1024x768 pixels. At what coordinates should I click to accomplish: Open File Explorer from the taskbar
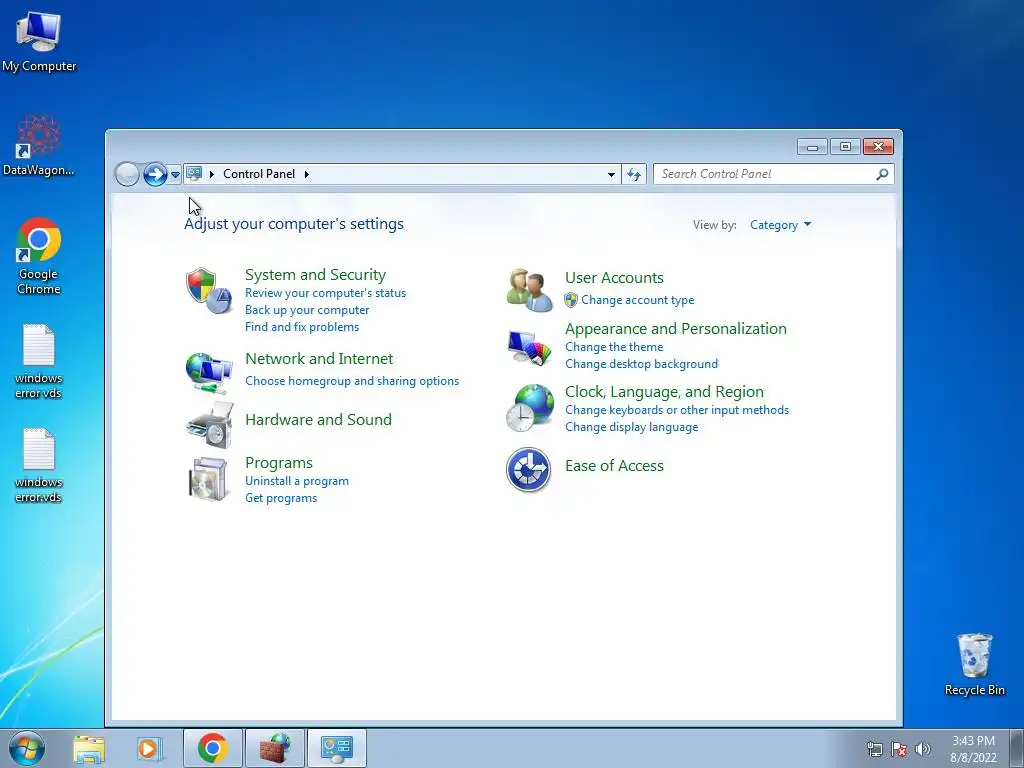pyautogui.click(x=89, y=748)
